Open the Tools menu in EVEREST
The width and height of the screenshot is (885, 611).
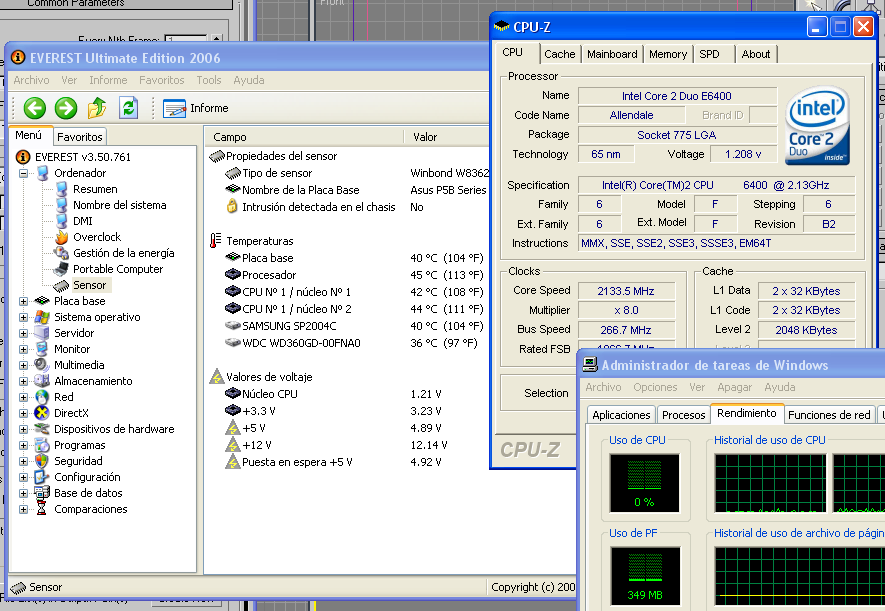coord(208,80)
